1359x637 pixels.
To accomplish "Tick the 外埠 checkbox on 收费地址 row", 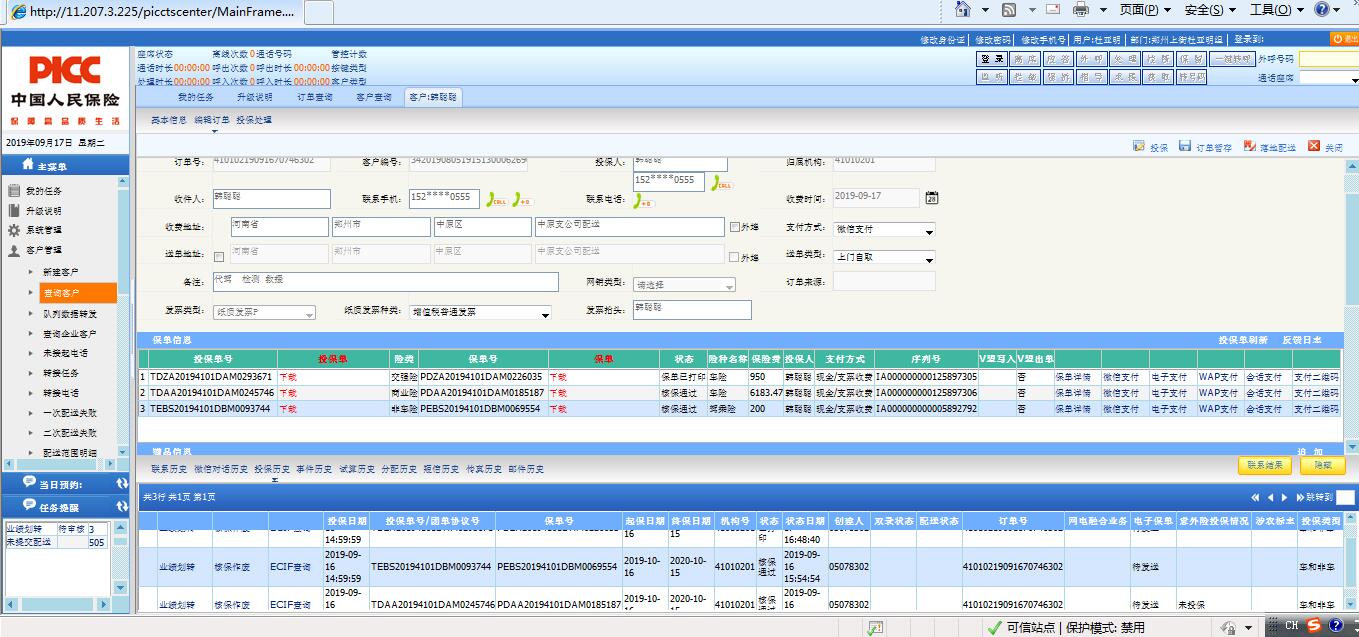I will 736,228.
